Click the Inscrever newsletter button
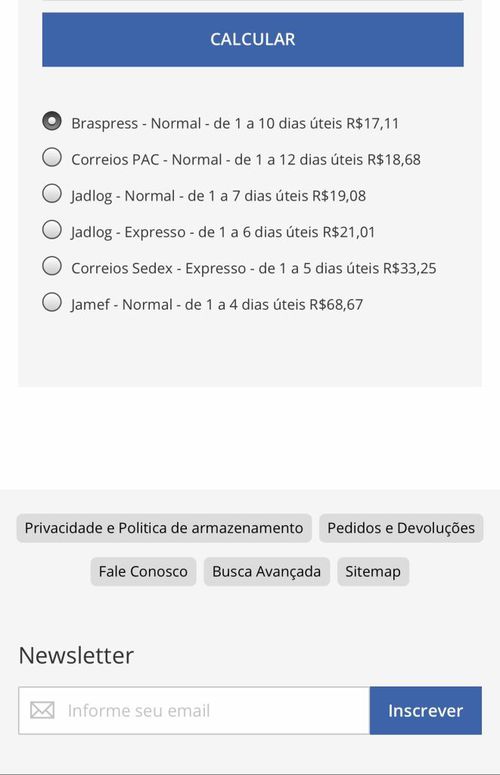 pos(425,710)
